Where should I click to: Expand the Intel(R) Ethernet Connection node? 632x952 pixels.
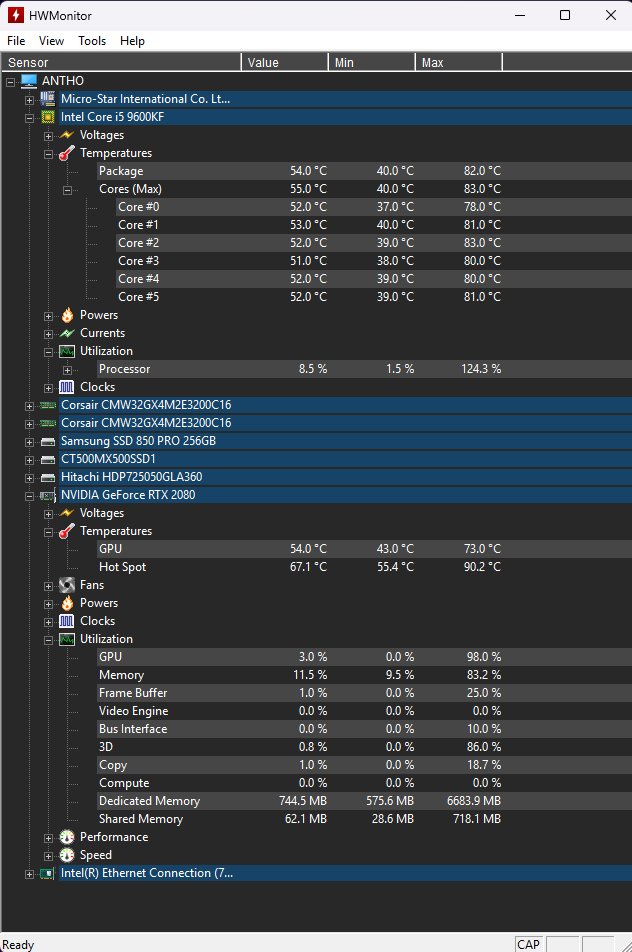[29, 874]
